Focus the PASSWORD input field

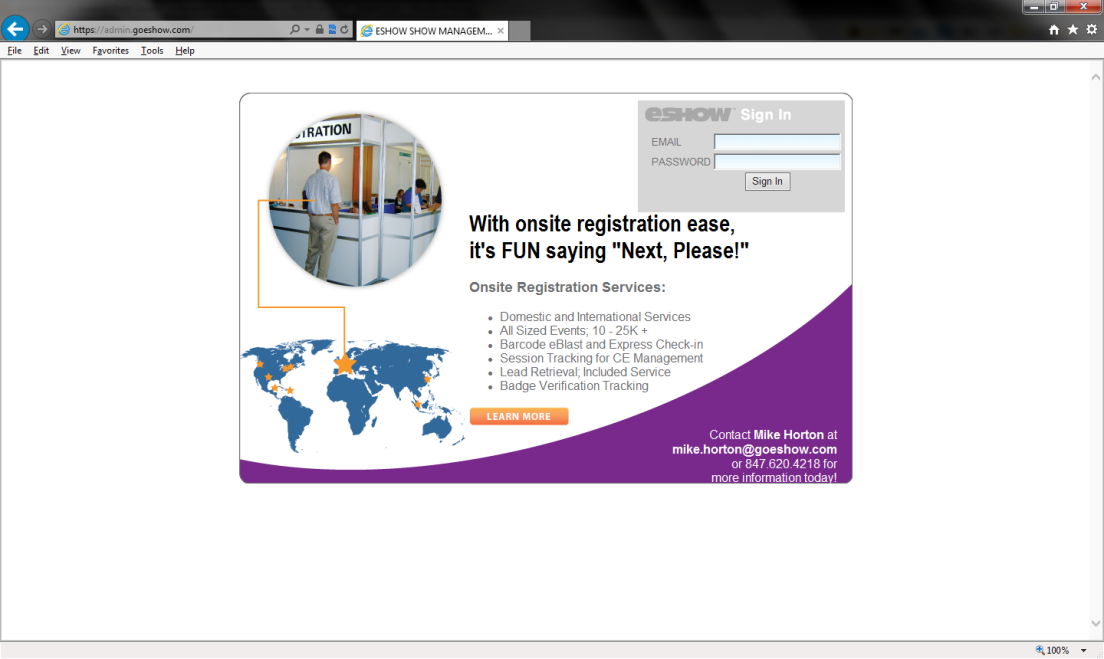pyautogui.click(x=777, y=162)
